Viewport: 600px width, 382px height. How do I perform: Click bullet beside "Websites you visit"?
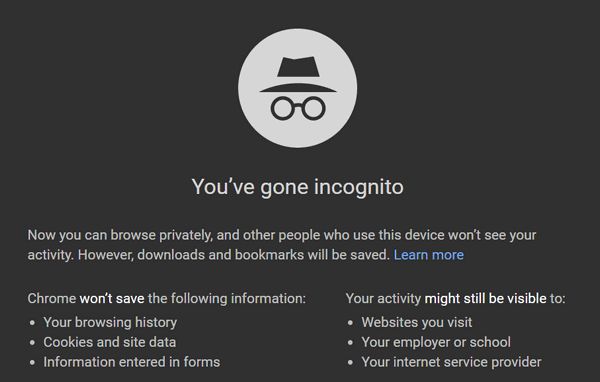[351, 323]
